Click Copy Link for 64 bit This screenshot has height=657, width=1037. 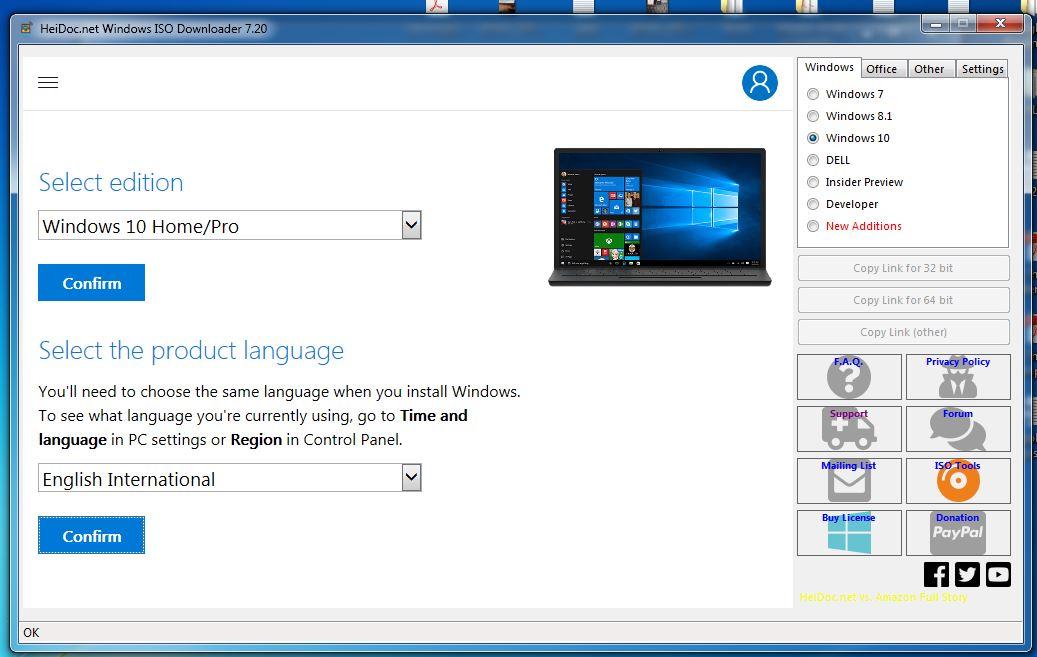click(x=903, y=300)
